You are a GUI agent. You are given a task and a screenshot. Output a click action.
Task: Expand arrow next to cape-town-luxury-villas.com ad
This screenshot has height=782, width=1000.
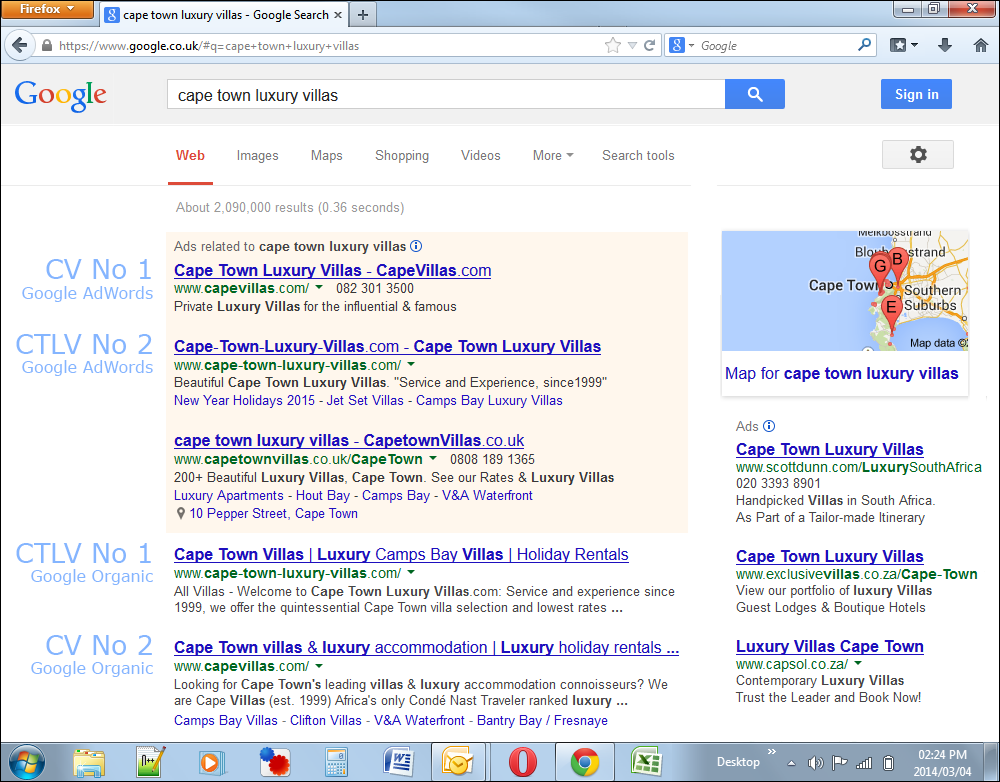pos(411,365)
